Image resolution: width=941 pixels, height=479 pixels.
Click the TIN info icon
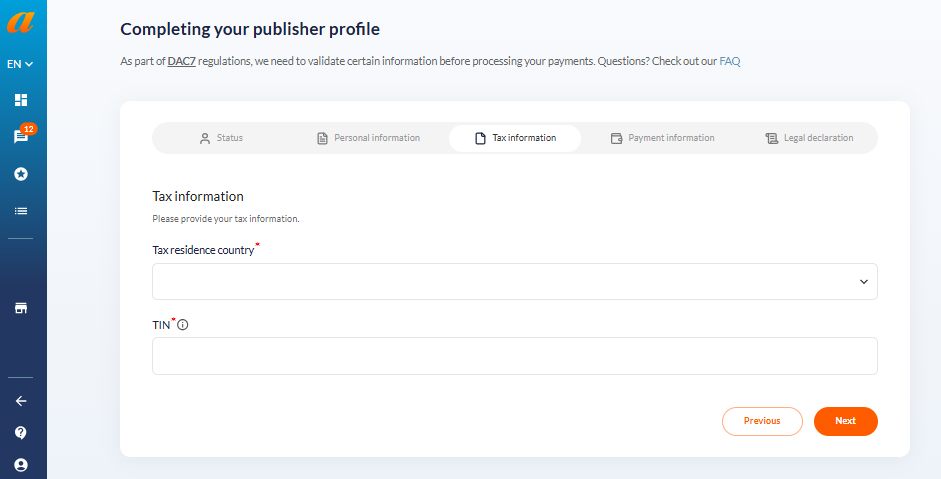click(182, 325)
